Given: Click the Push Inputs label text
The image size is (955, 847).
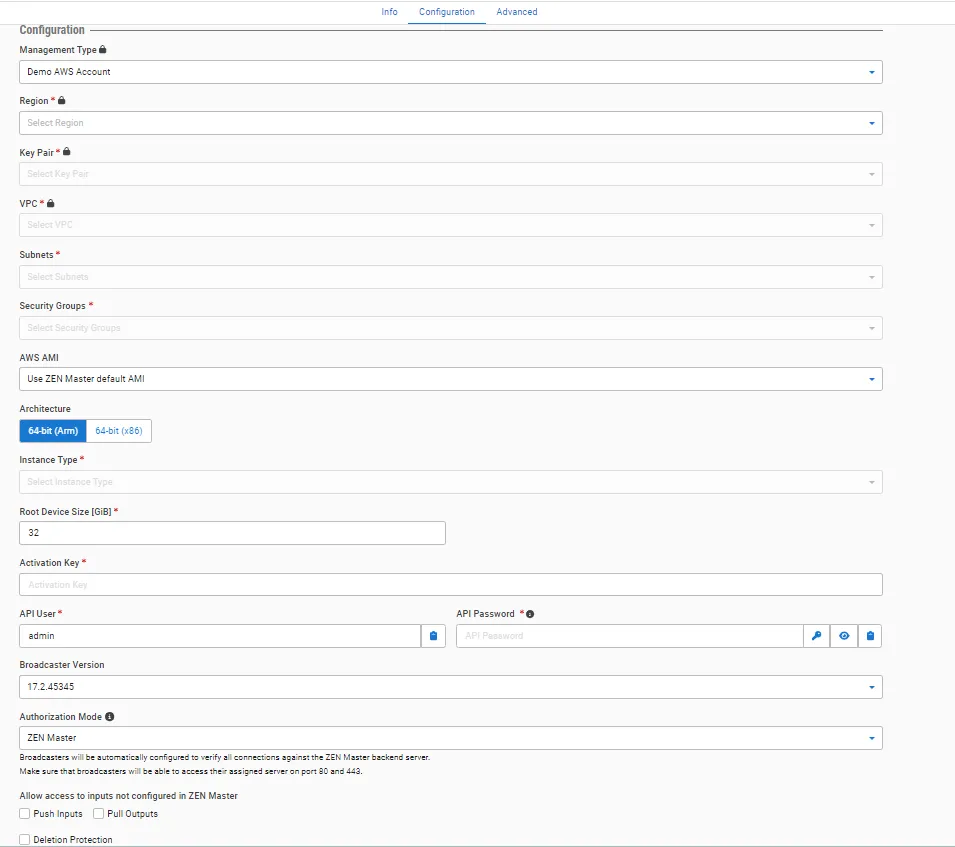Looking at the screenshot, I should point(58,814).
